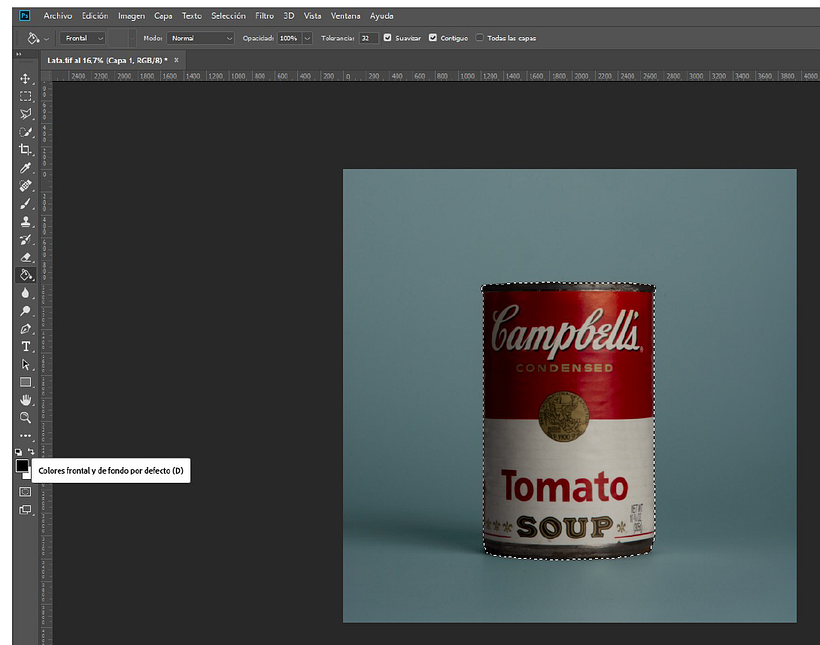Screen dimensions: 820x645
Task: Select the Polygonal Lasso tool
Action: 25,114
